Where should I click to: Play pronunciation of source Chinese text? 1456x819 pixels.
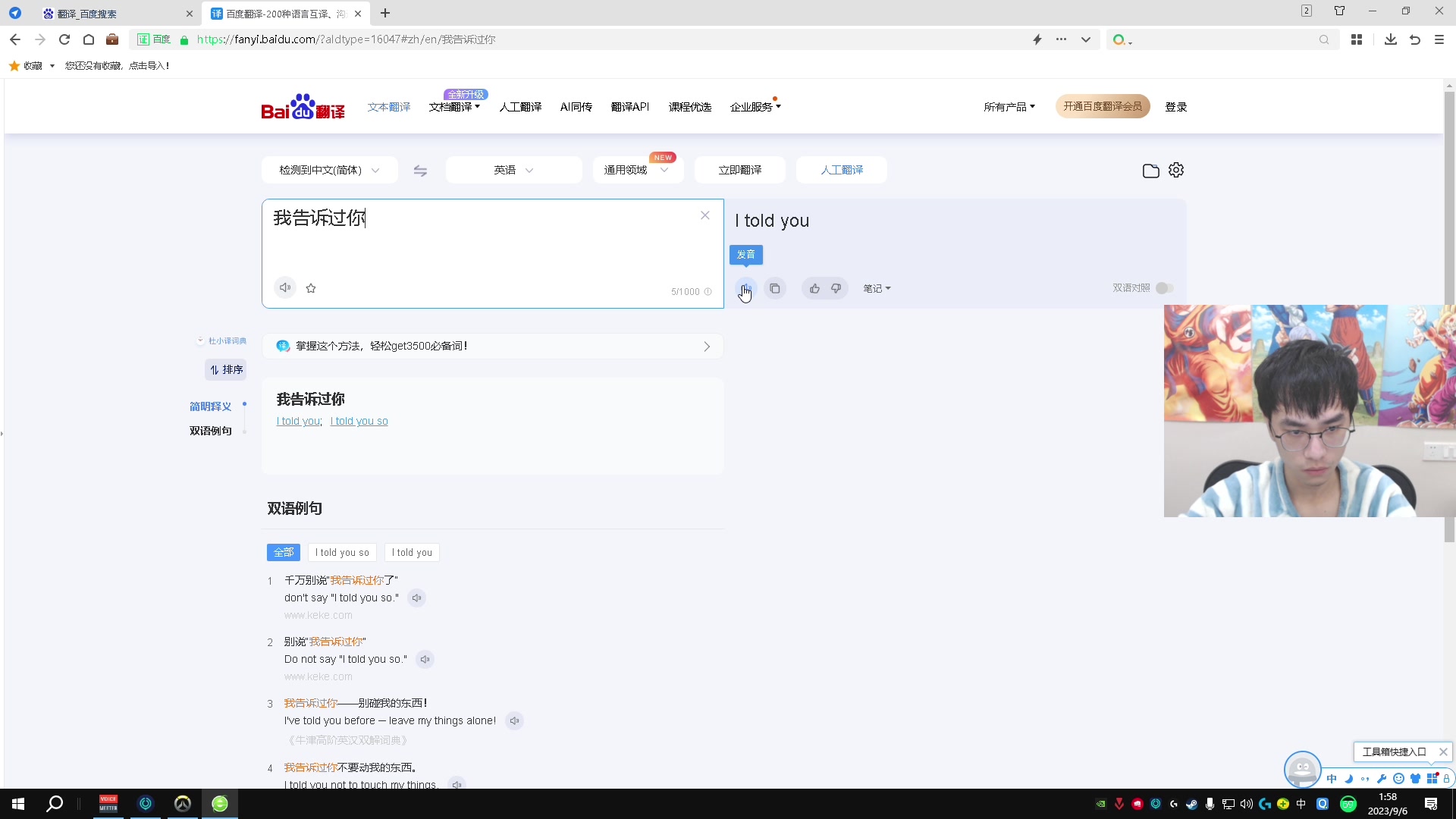285,287
